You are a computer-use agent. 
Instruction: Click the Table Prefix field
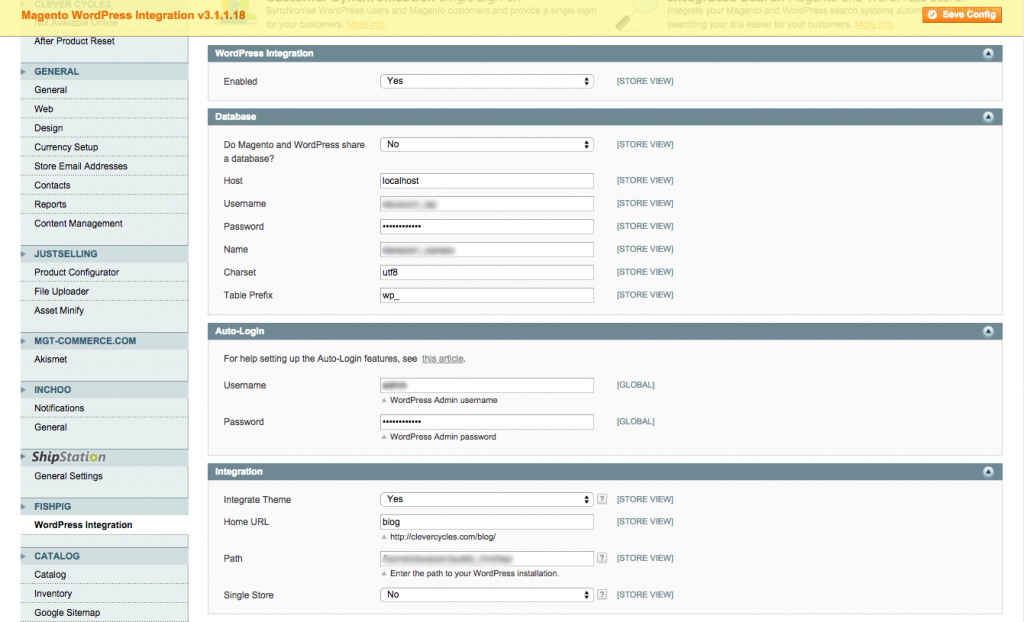[x=487, y=295]
